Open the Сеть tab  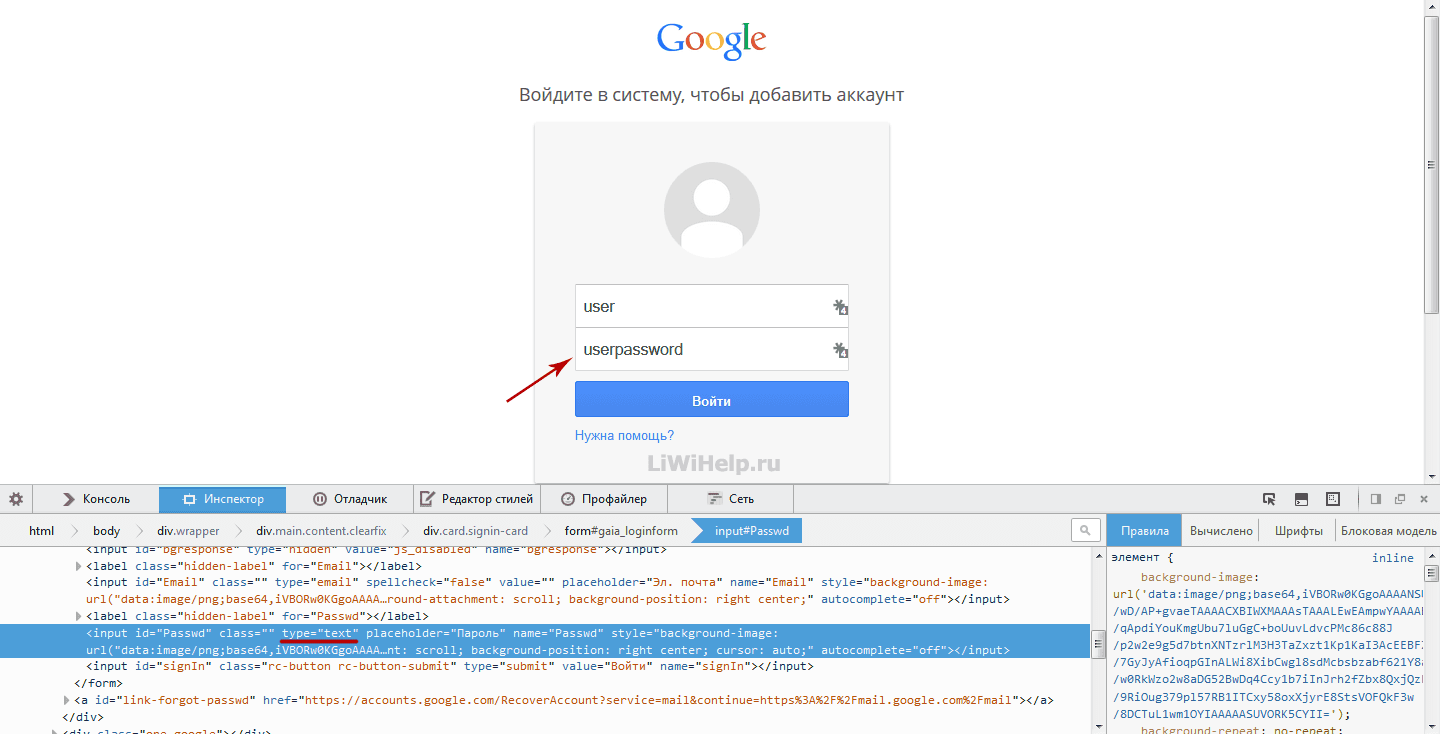(x=730, y=499)
